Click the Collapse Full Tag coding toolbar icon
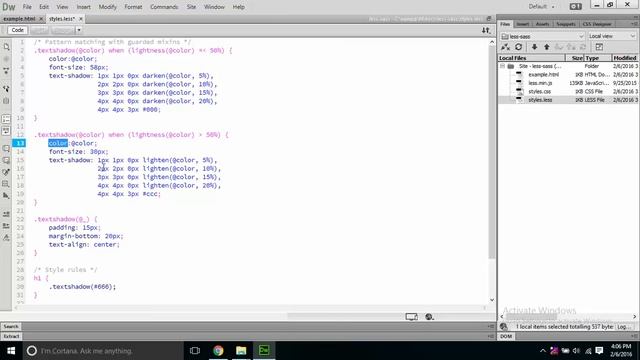The height and width of the screenshot is (360, 640). [6, 71]
